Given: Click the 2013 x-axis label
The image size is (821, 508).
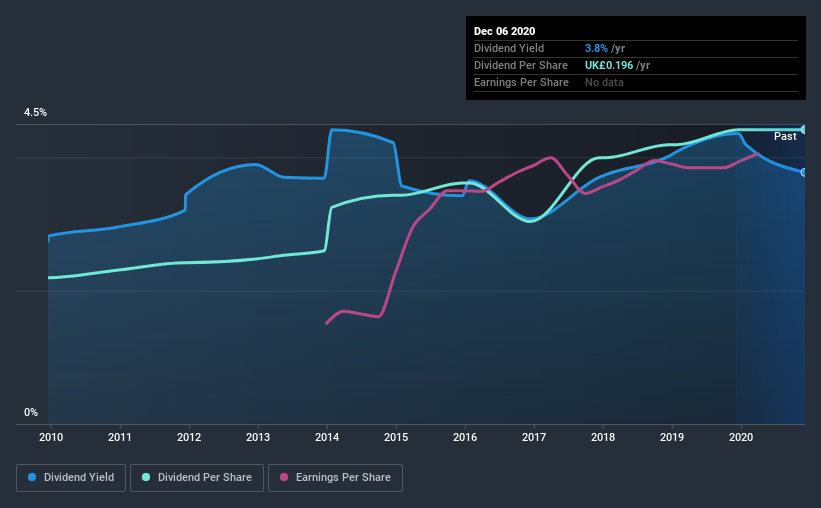Looking at the screenshot, I should (258, 437).
